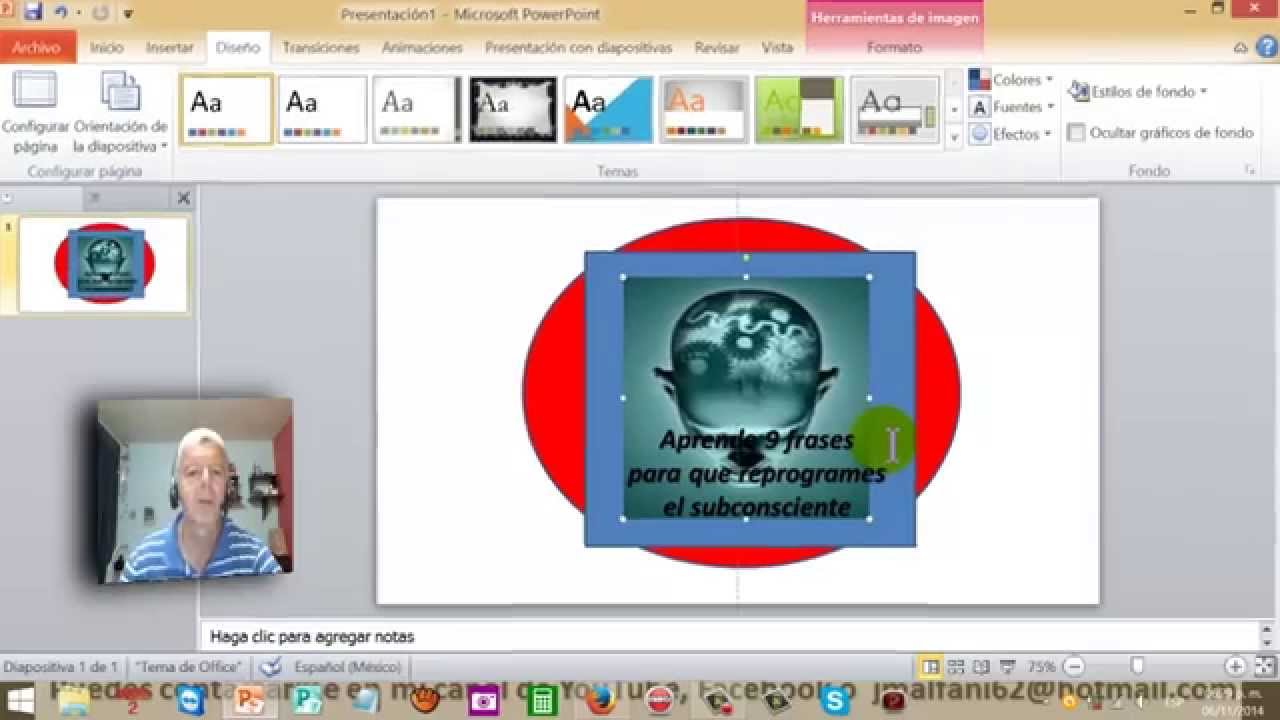Click the spell check icon in status bar
The width and height of the screenshot is (1280, 720).
click(x=270, y=666)
